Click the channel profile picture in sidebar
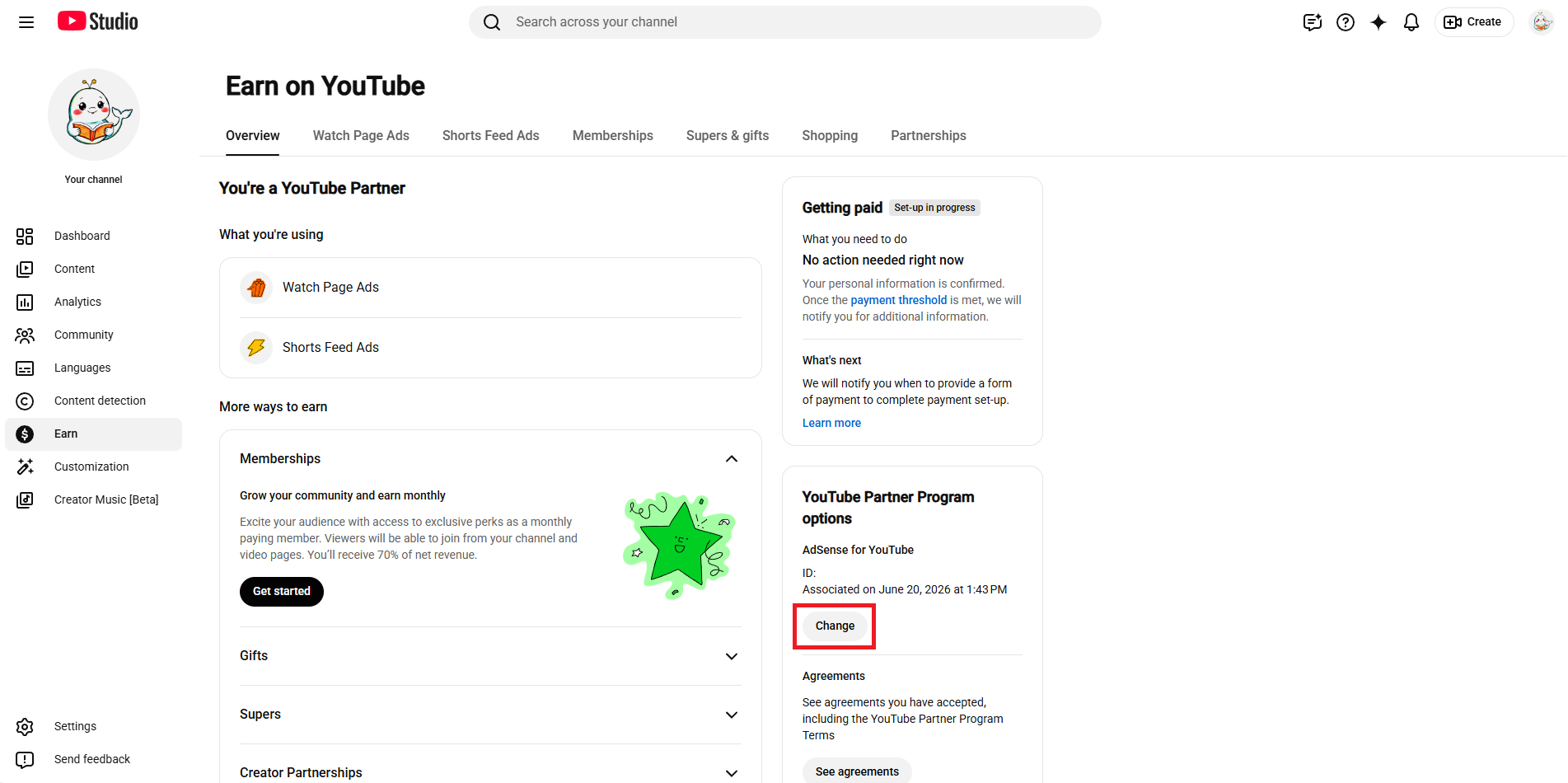Screen dimensions: 1568x783 tap(94, 115)
